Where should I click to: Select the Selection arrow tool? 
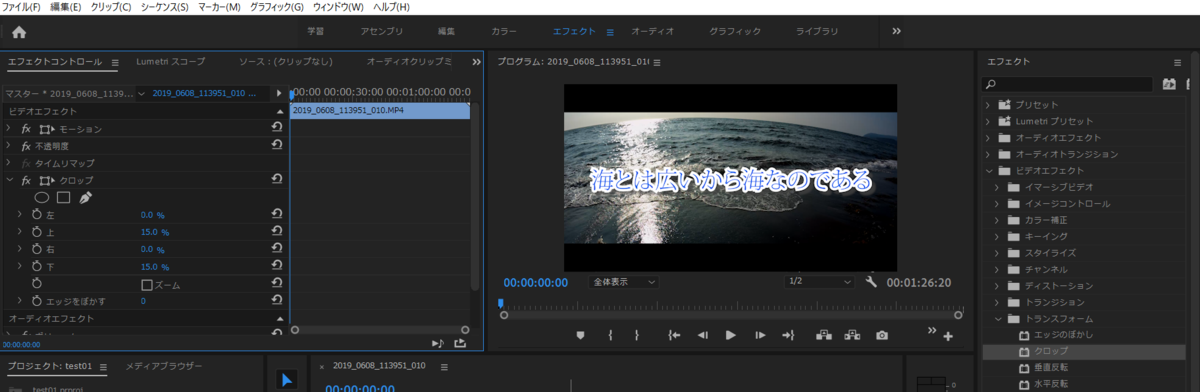pos(287,380)
